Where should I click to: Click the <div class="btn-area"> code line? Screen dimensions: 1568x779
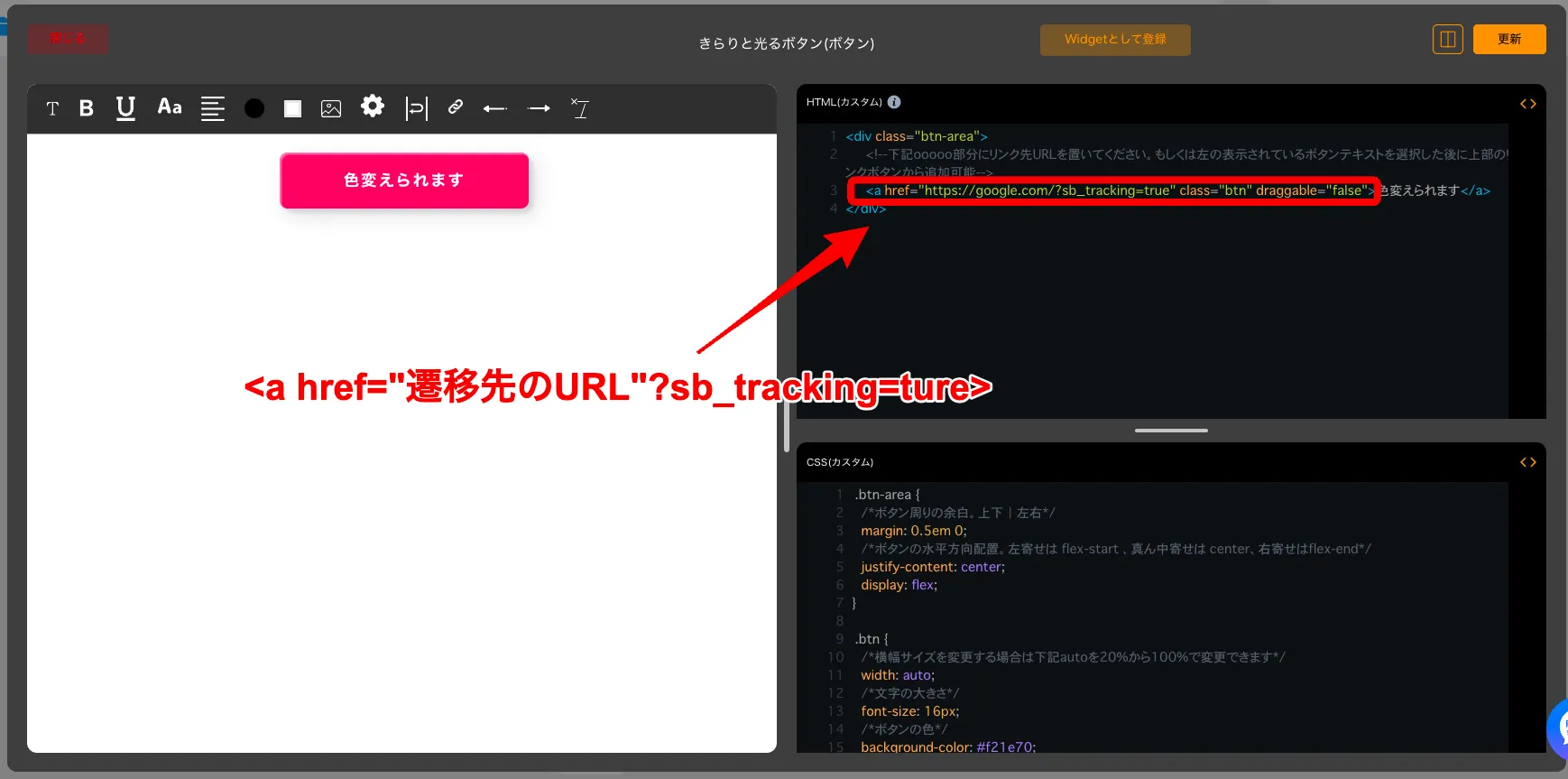tap(917, 136)
